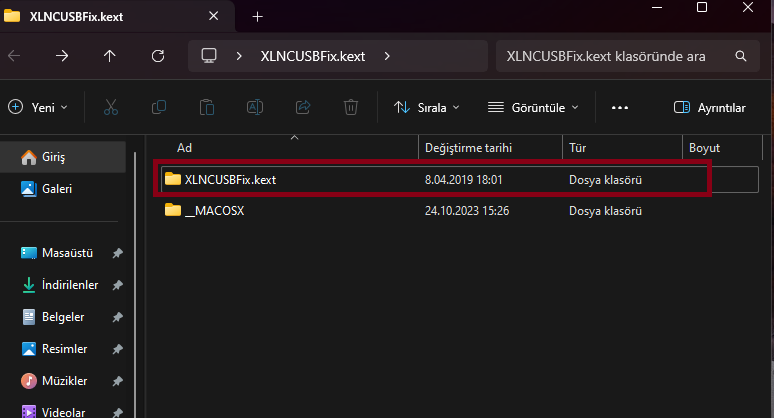Image resolution: width=774 pixels, height=418 pixels.
Task: Open the Yeni dropdown menu
Action: point(38,107)
